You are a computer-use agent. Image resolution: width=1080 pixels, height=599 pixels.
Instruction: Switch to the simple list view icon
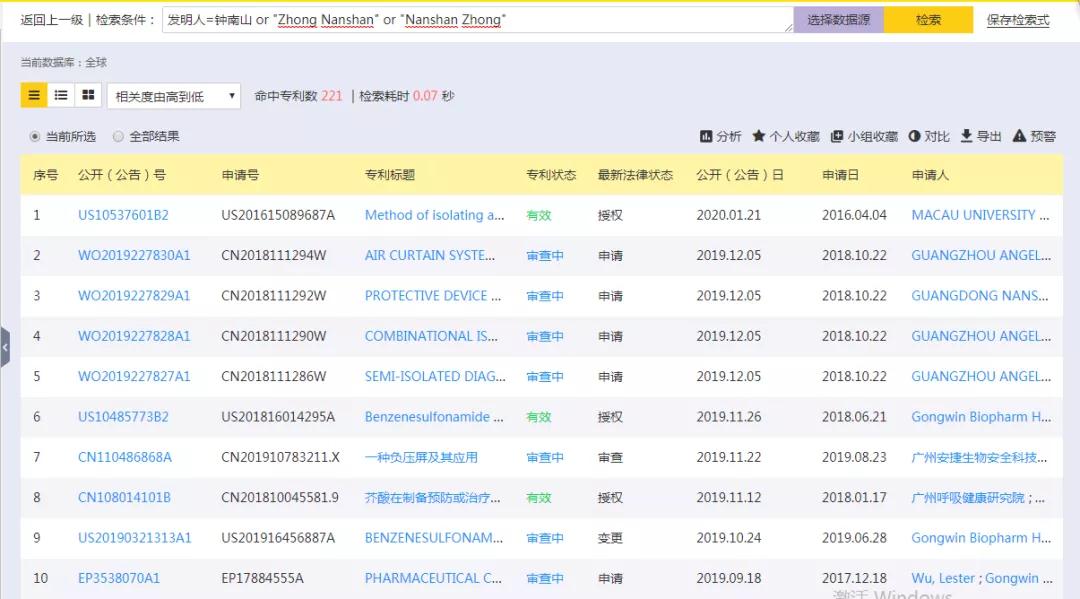60,95
